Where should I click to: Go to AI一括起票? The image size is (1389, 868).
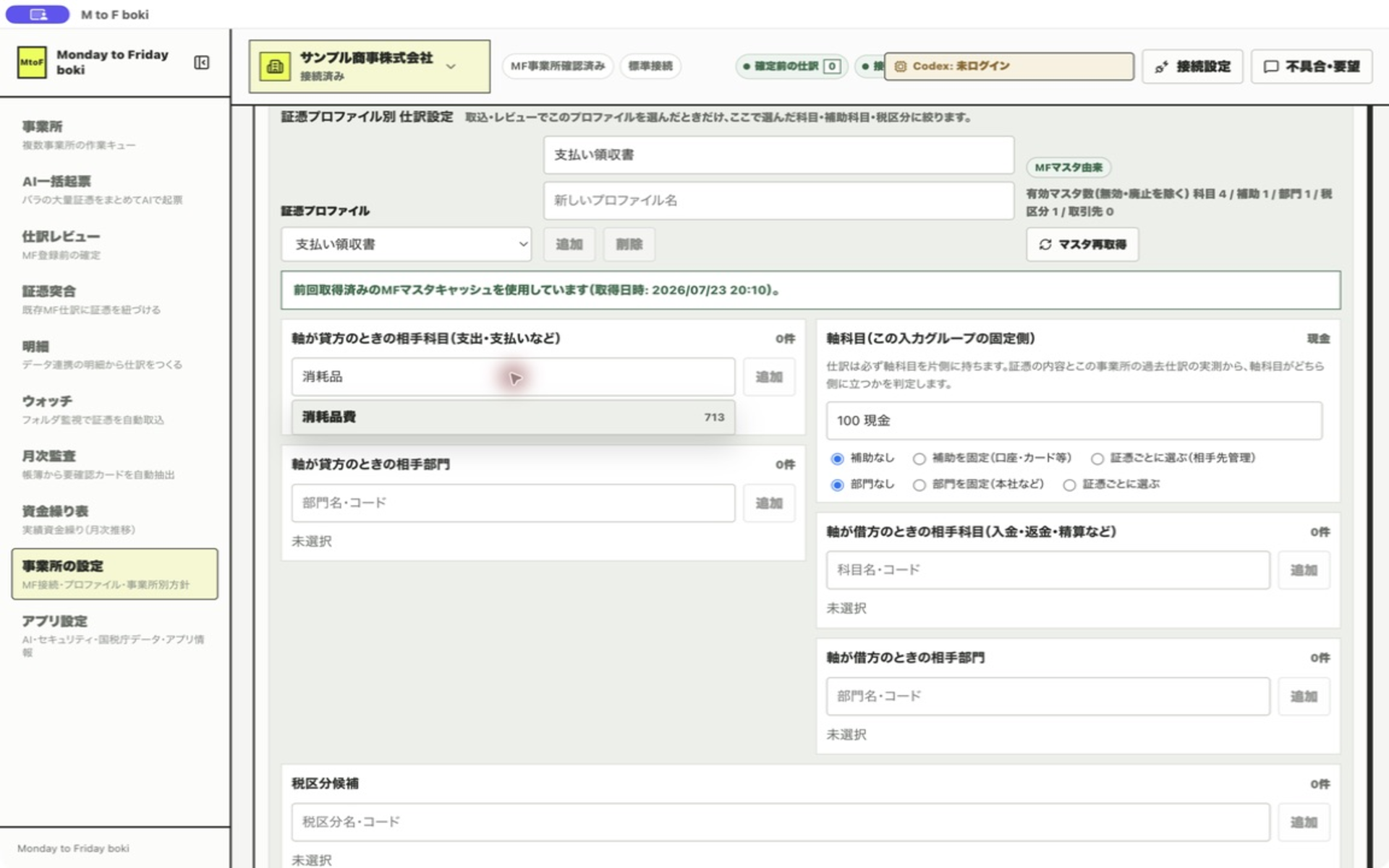pos(115,190)
